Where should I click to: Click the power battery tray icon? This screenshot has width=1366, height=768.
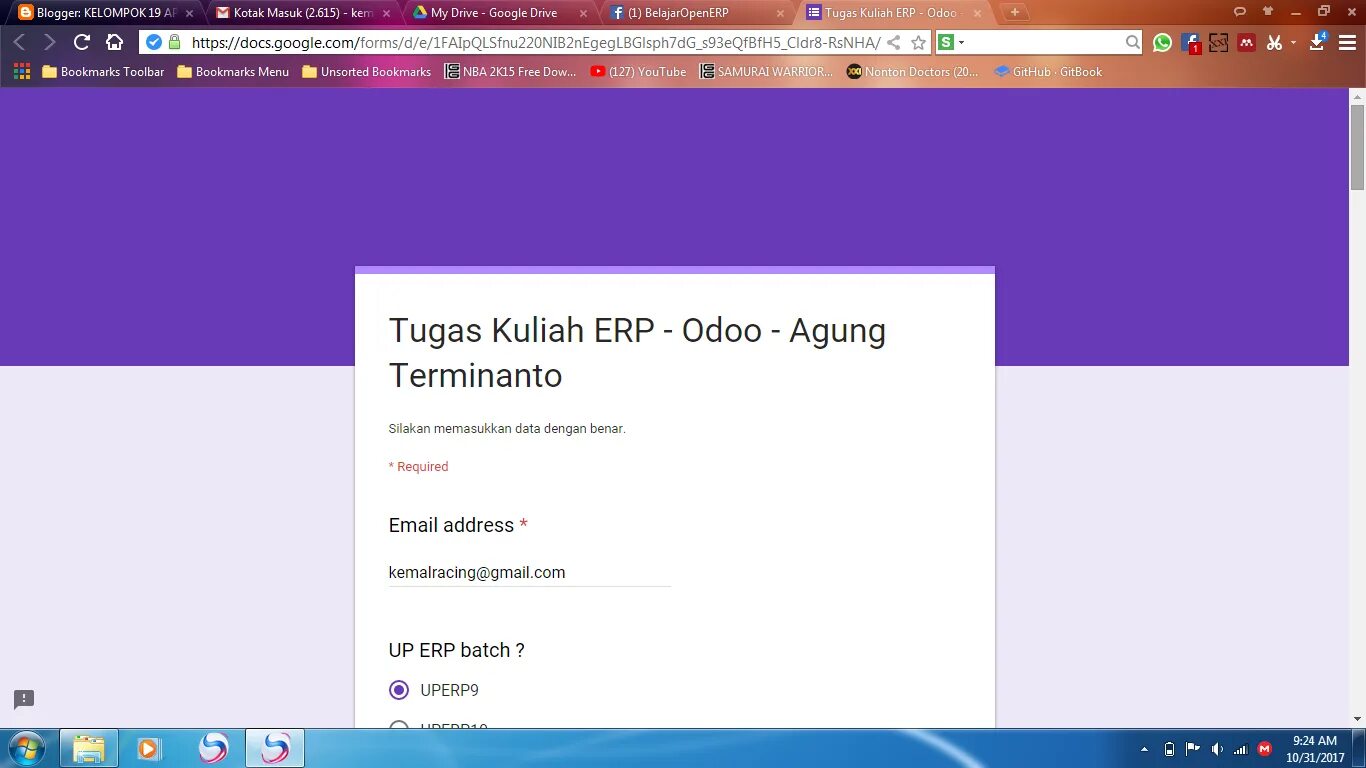pos(1170,749)
